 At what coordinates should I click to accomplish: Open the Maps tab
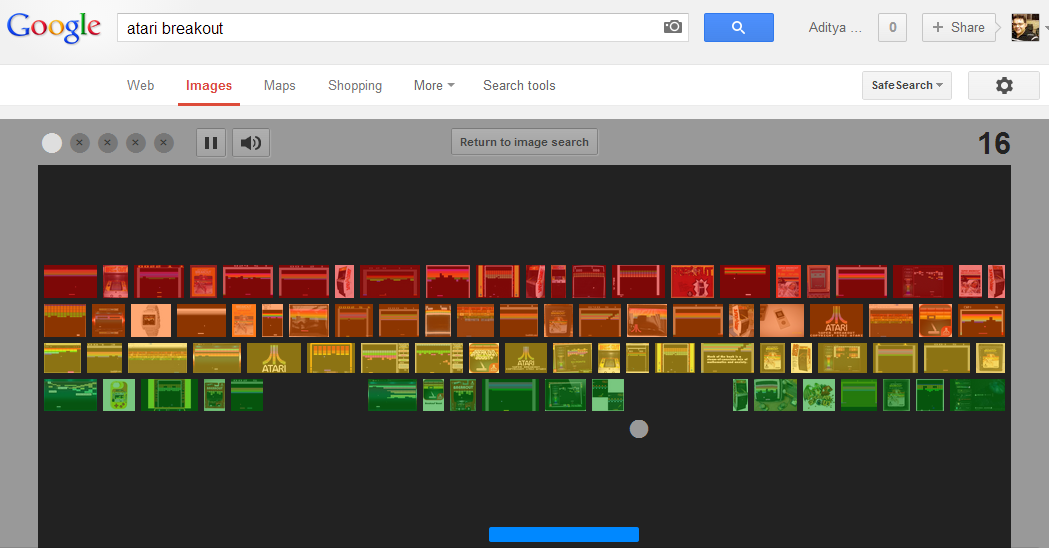[280, 86]
